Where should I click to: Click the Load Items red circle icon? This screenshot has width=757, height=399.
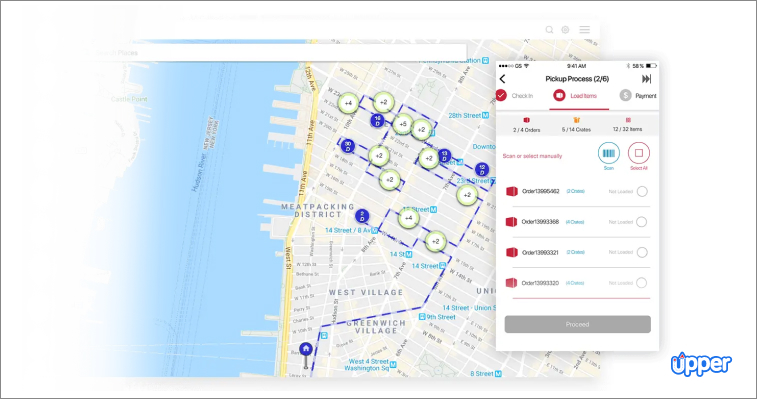(559, 96)
